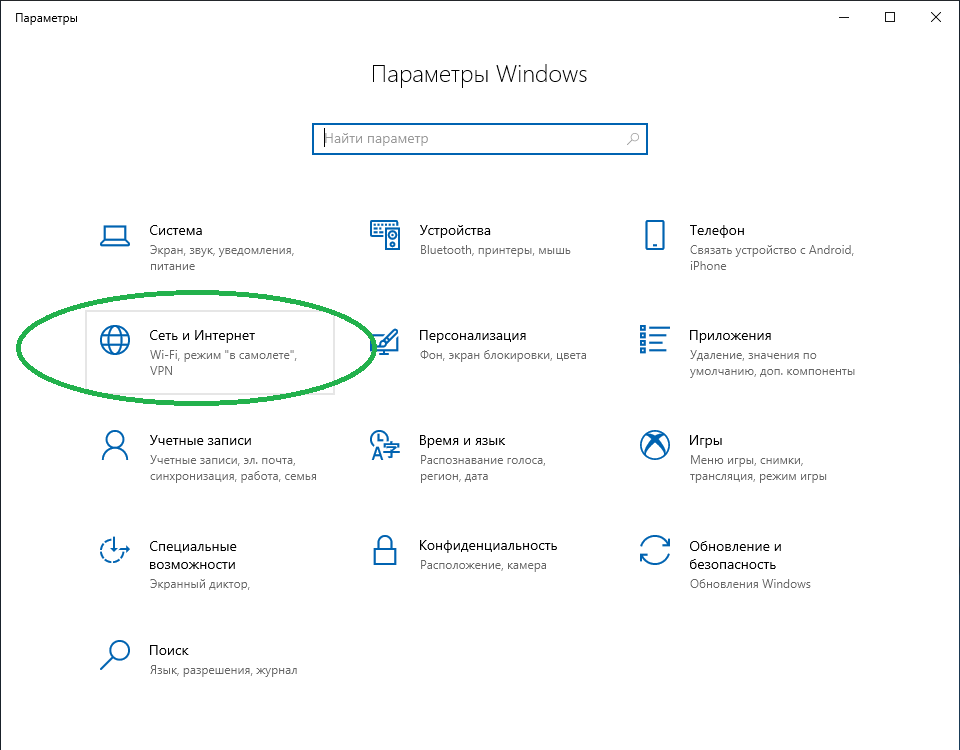Click the list icon for Приложения
Image resolution: width=960 pixels, height=750 pixels.
[x=654, y=339]
